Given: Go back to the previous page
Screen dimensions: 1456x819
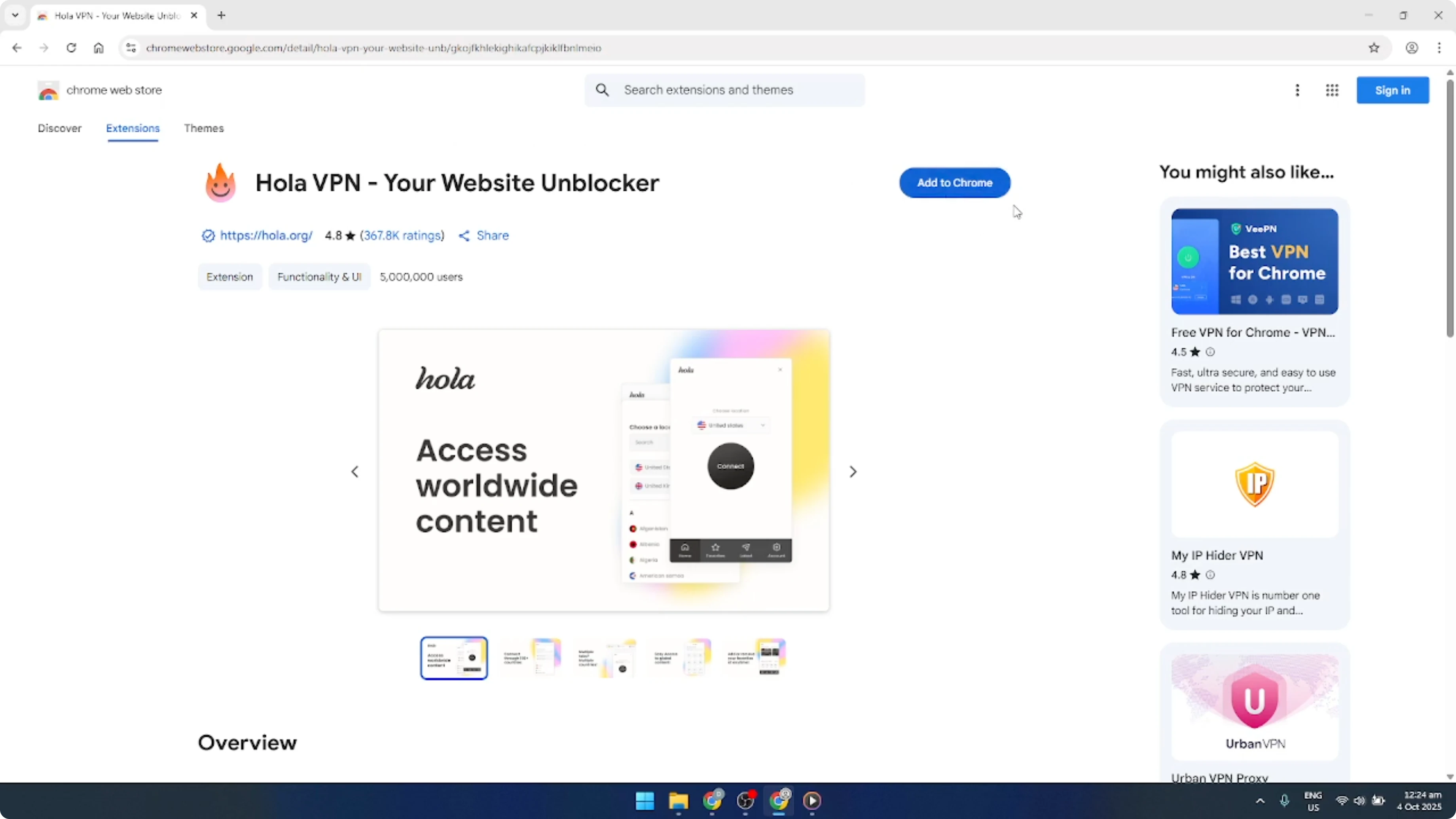Looking at the screenshot, I should [17, 48].
